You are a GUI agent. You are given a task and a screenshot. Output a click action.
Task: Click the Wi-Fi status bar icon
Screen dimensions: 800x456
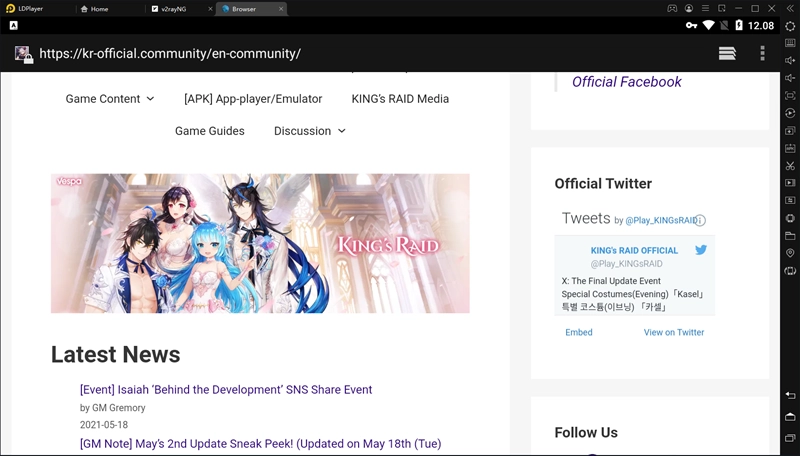(708, 26)
